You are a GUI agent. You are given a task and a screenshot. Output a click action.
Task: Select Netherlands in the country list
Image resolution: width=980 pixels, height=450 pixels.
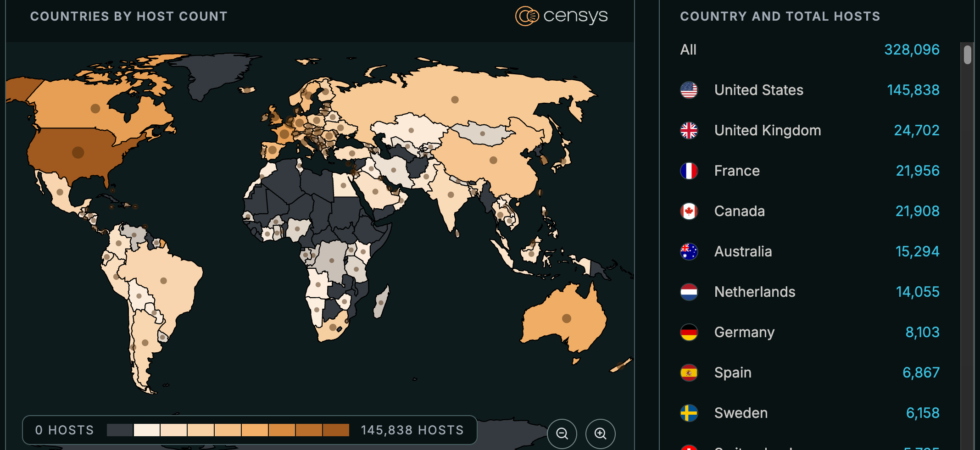810,292
